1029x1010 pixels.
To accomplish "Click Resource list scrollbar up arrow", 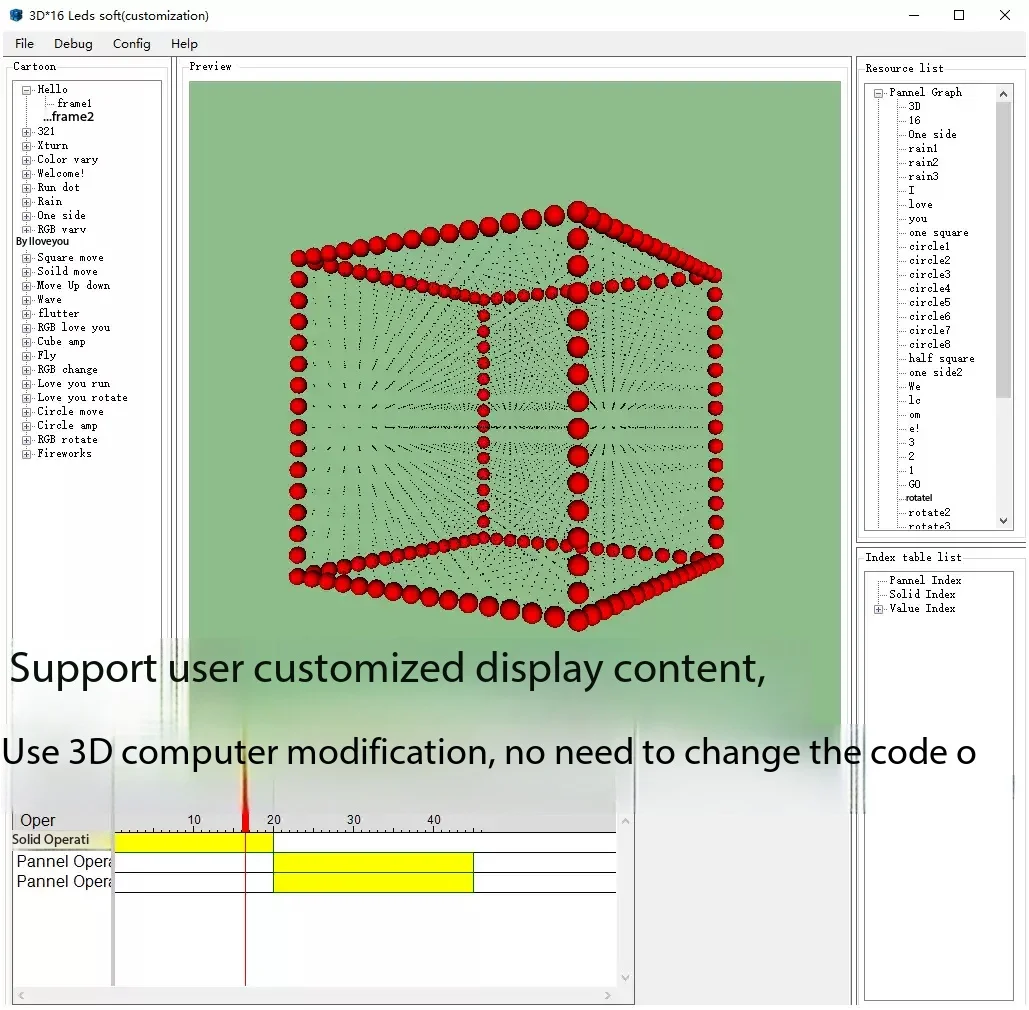I will 1003,94.
